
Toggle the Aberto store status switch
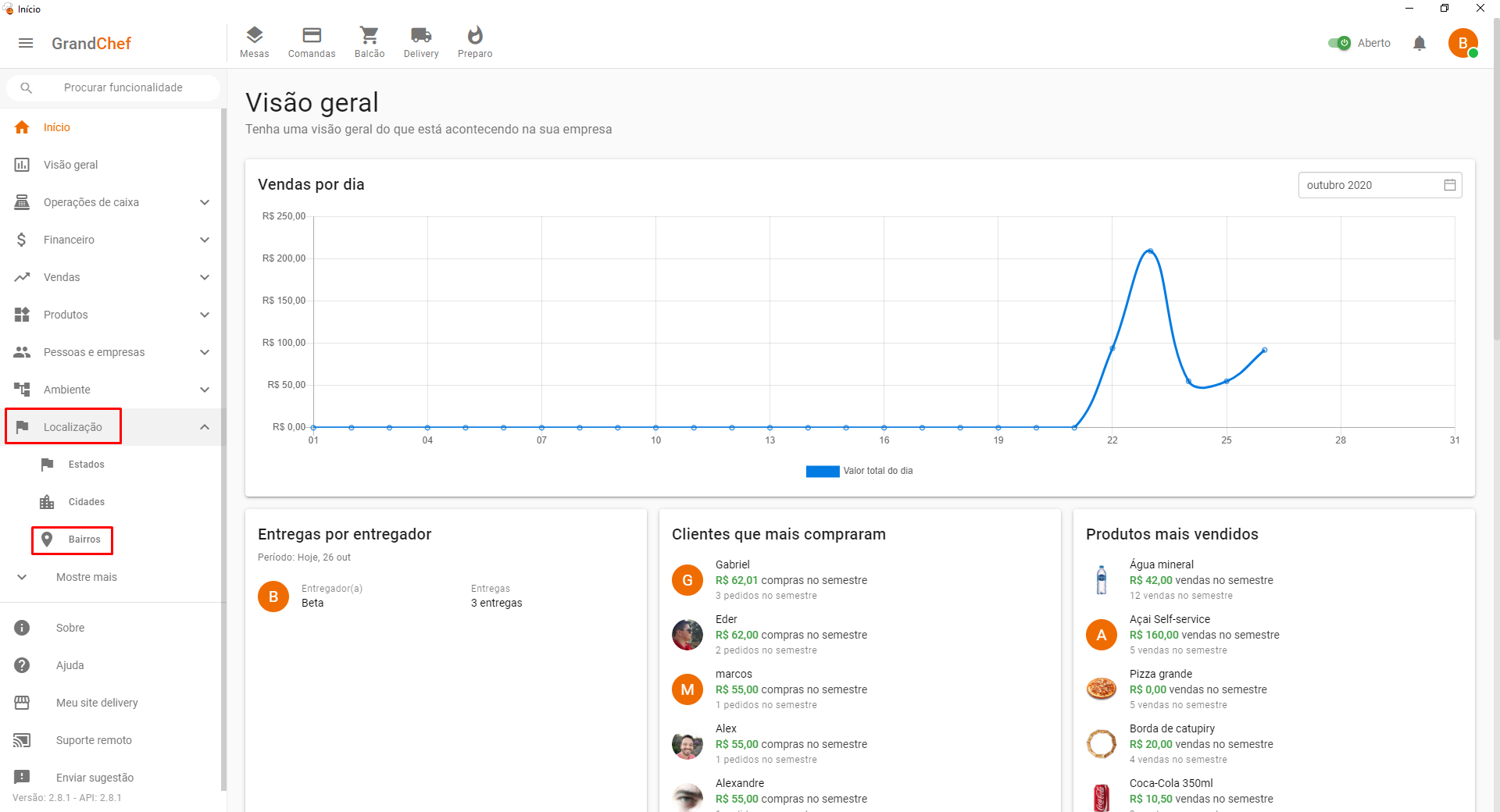[x=1339, y=43]
